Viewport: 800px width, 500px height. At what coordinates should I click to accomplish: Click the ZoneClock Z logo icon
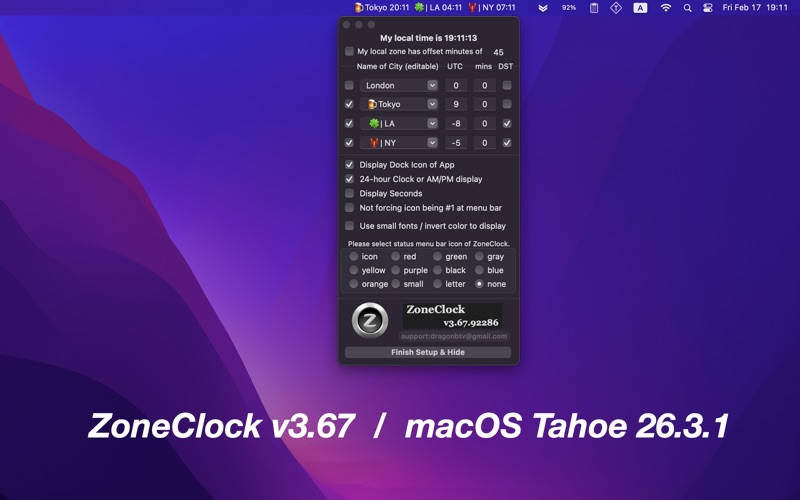click(370, 320)
